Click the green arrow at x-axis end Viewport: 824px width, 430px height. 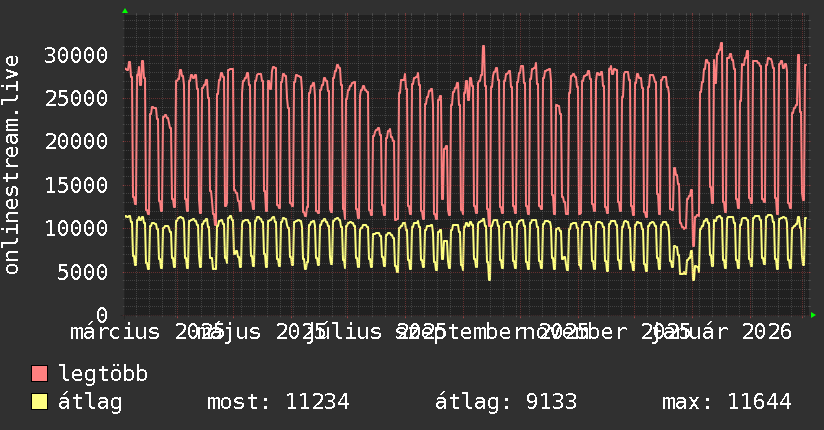[x=813, y=315]
